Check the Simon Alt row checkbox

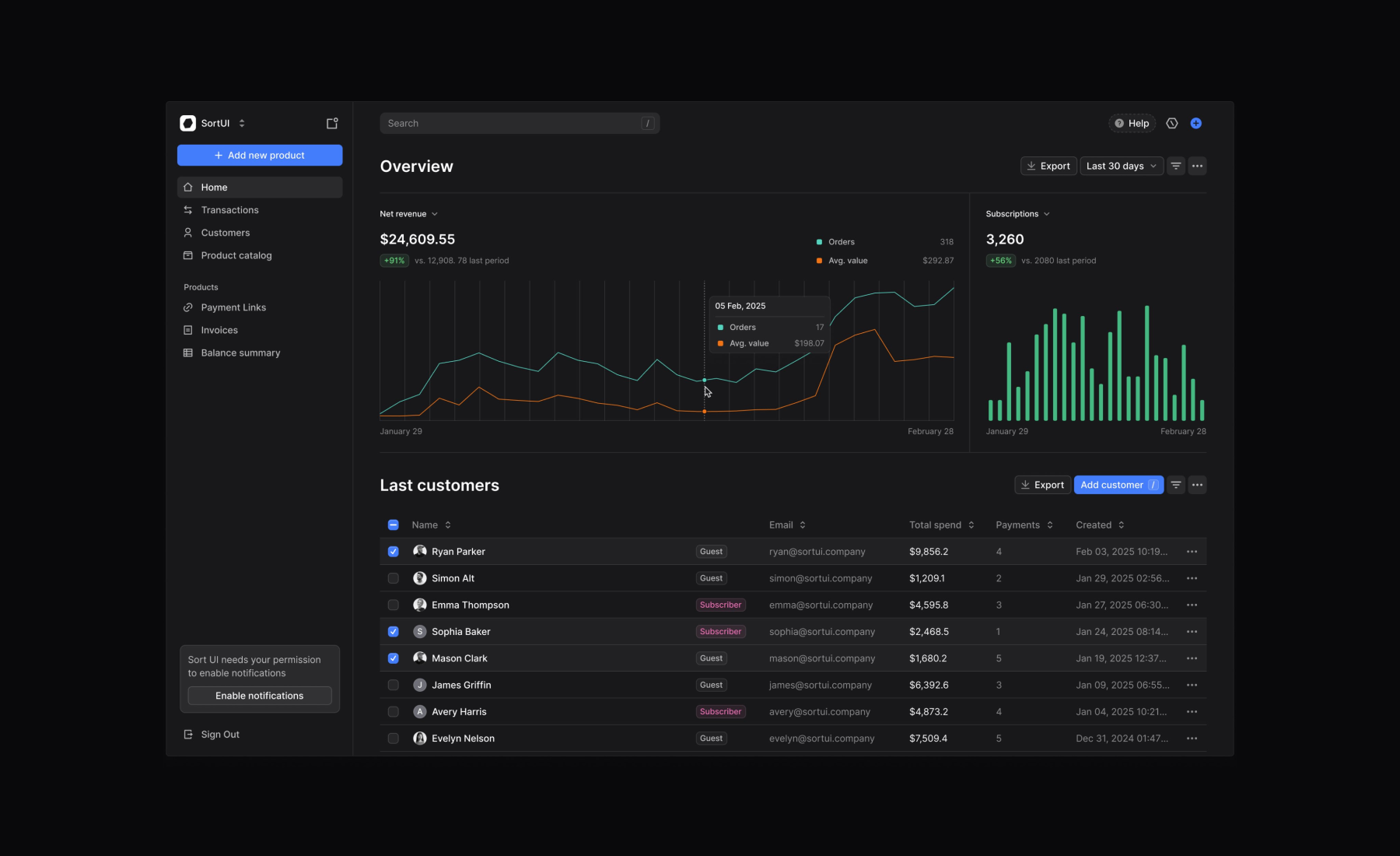[394, 578]
